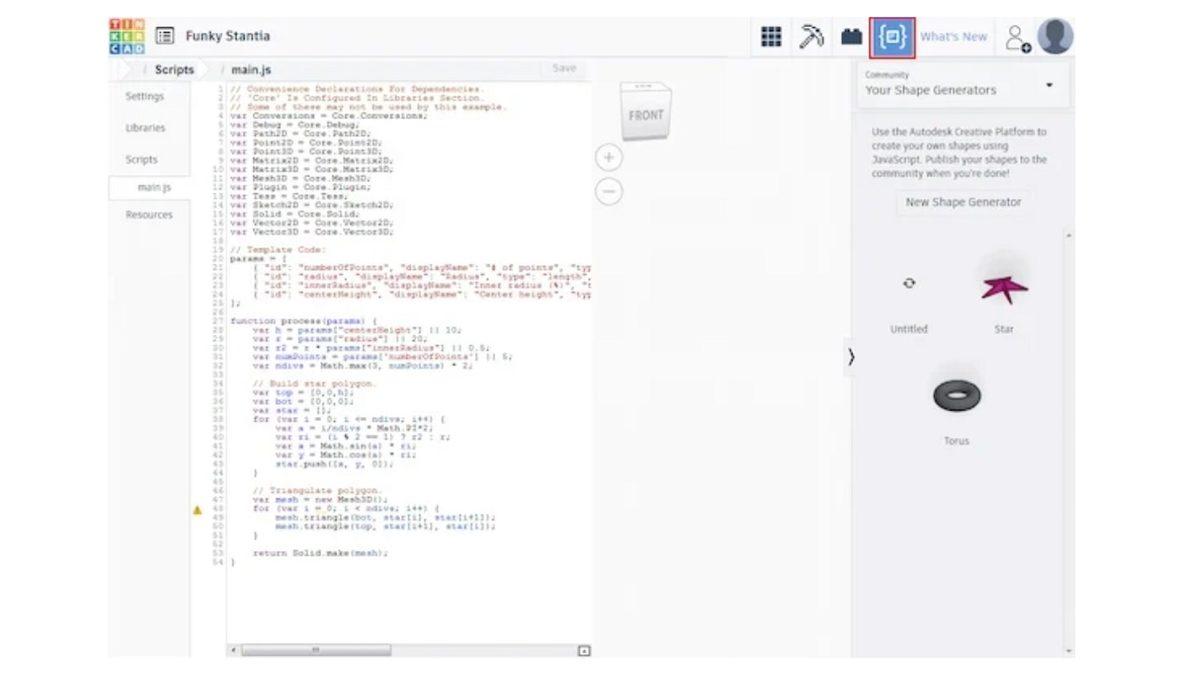Open the Libraries tab in sidebar

[x=145, y=128]
